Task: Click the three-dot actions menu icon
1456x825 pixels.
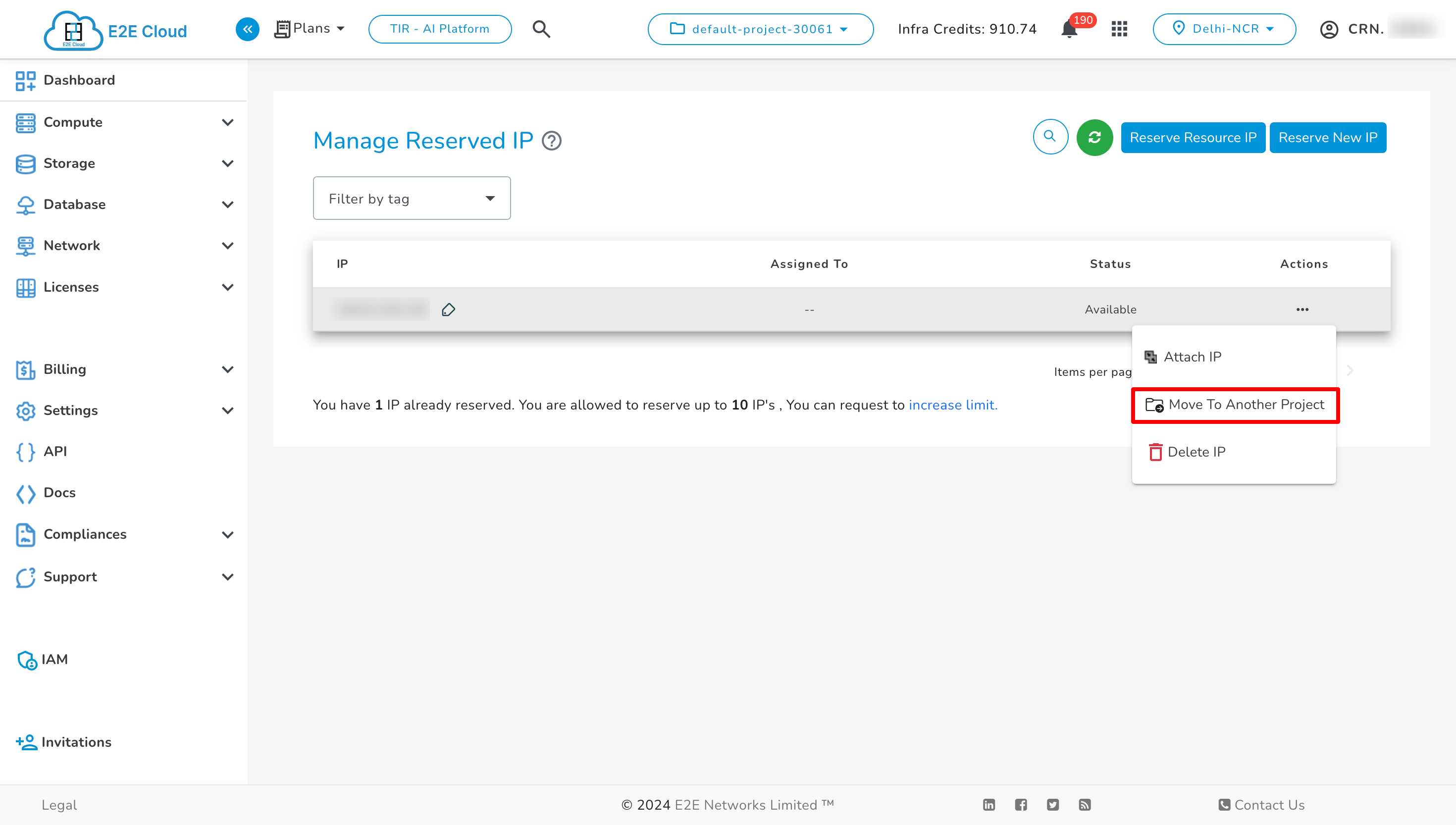Action: pyautogui.click(x=1302, y=308)
